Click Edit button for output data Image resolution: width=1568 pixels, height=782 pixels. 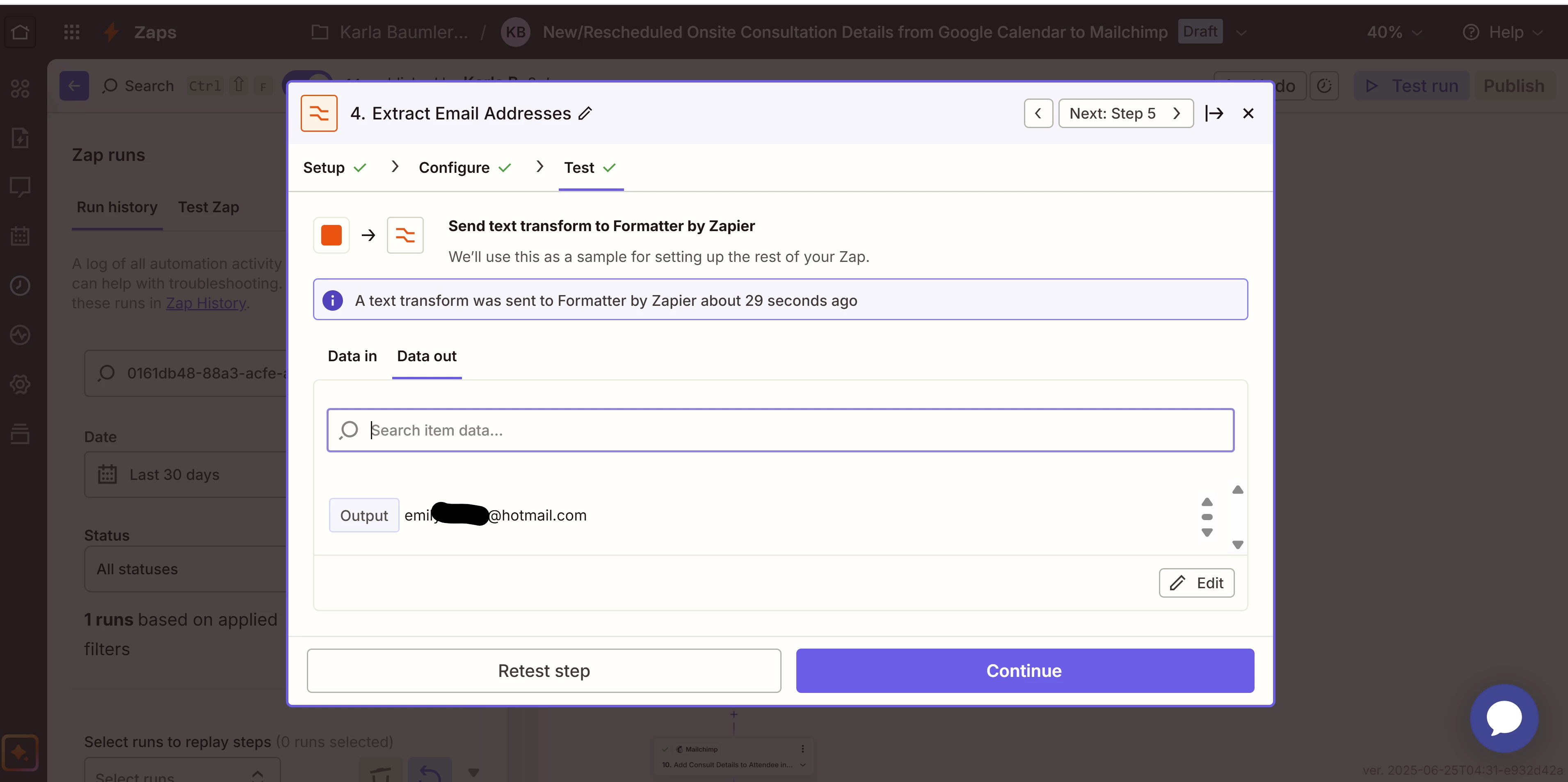click(1196, 583)
